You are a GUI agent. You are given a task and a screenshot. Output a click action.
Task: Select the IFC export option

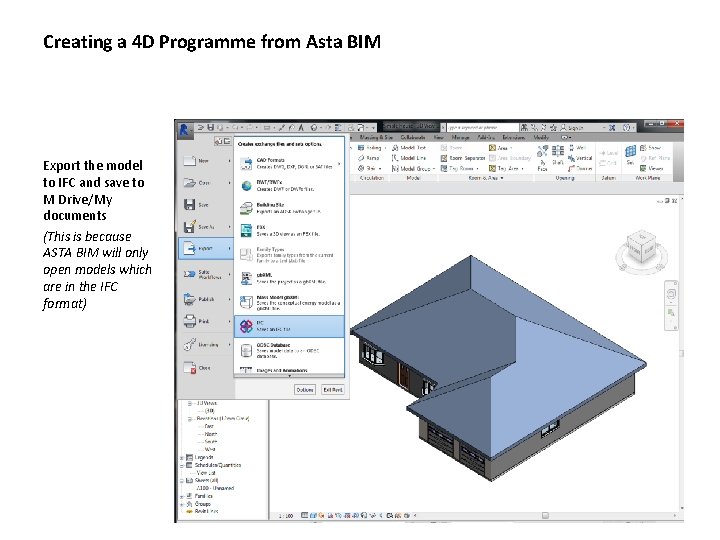tap(289, 326)
